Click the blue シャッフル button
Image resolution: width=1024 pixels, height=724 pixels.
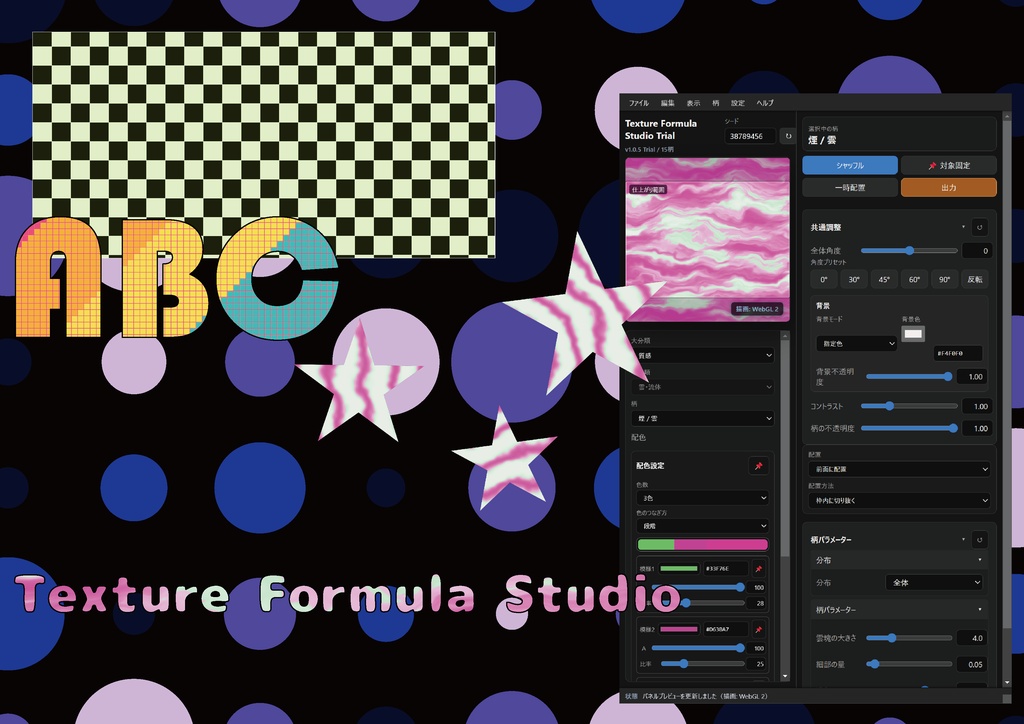point(850,166)
